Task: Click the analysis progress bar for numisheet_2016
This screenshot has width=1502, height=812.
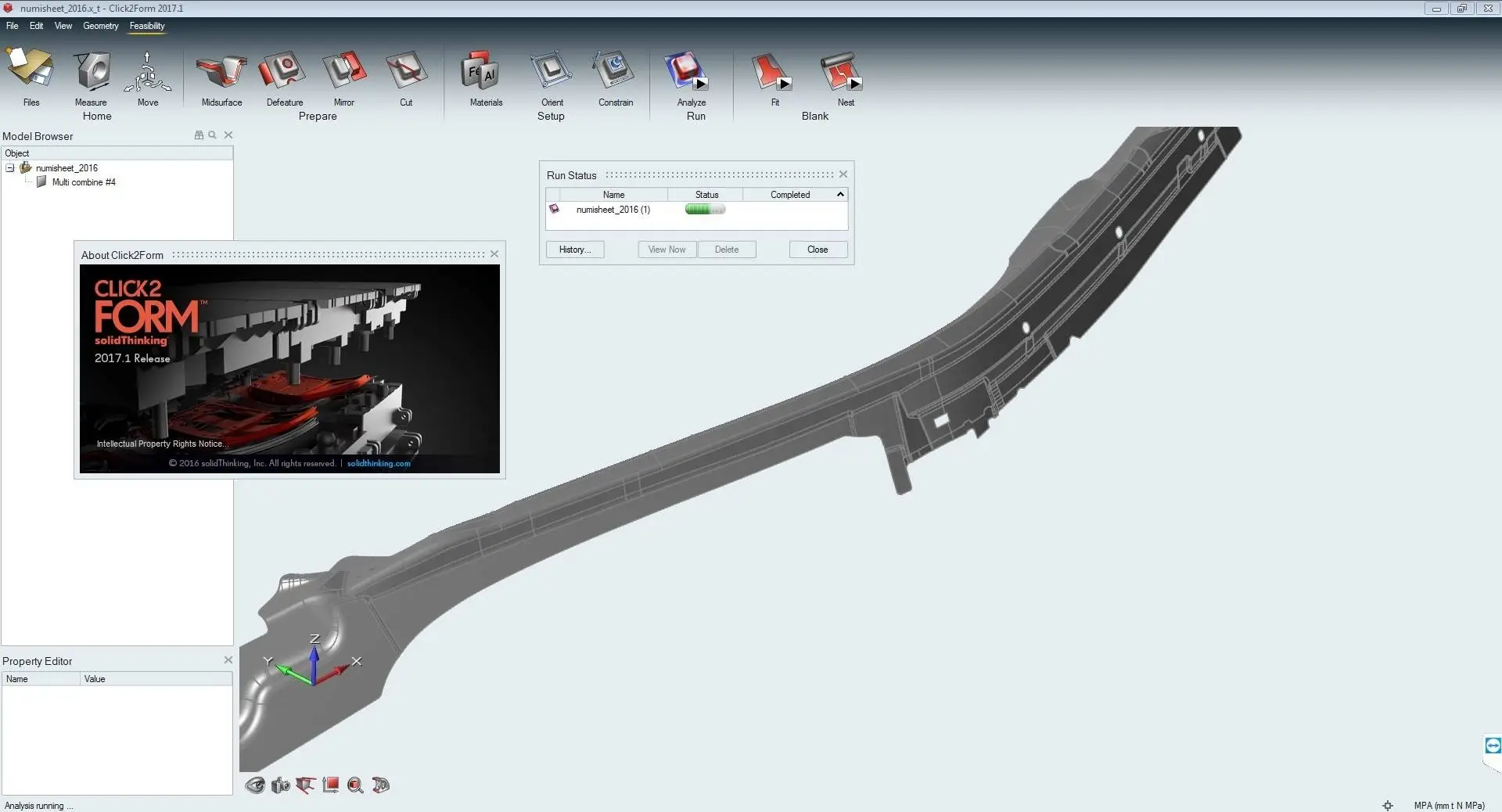Action: pos(705,210)
